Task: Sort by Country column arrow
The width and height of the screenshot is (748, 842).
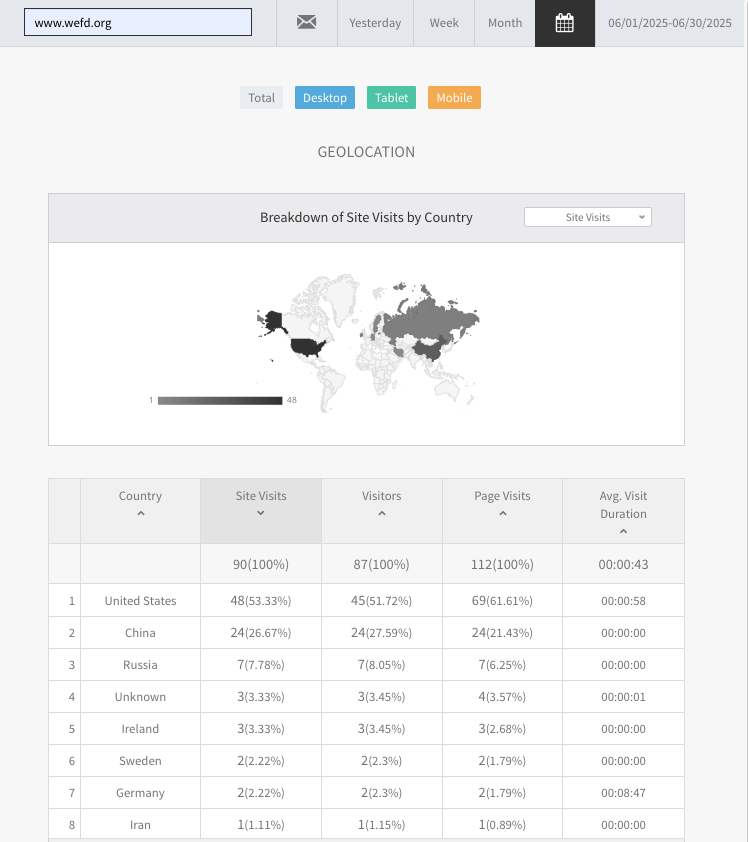Action: pos(140,514)
